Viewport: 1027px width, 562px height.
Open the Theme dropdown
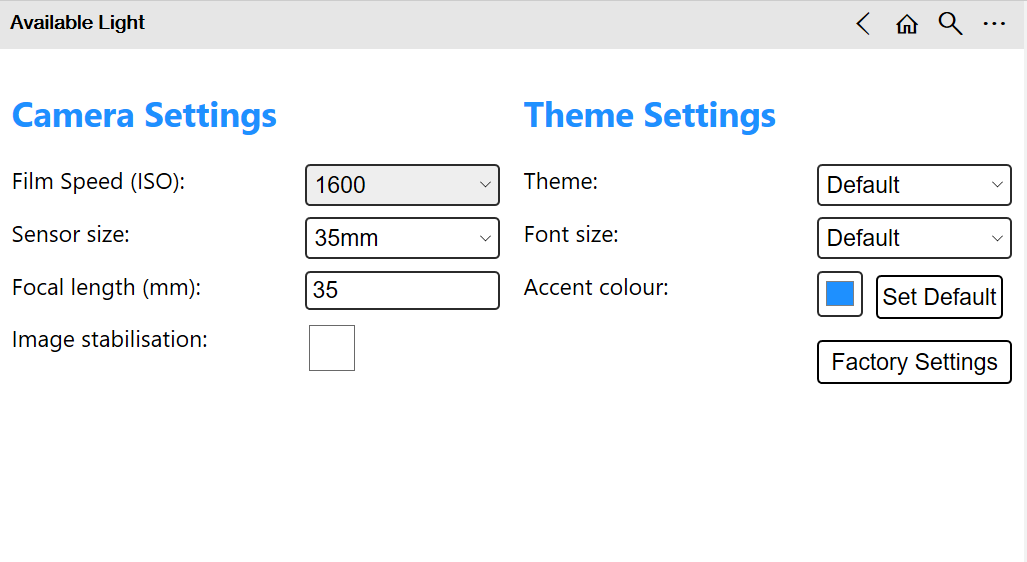tap(914, 185)
